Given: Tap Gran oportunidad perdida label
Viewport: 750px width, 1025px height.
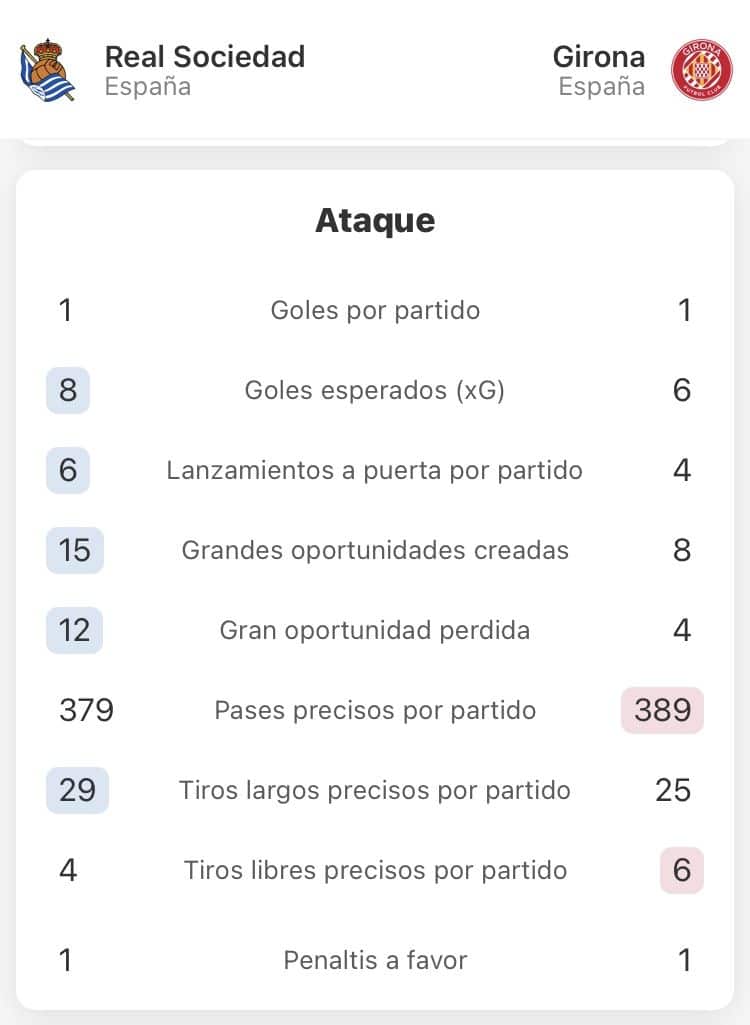Looking at the screenshot, I should [x=375, y=630].
